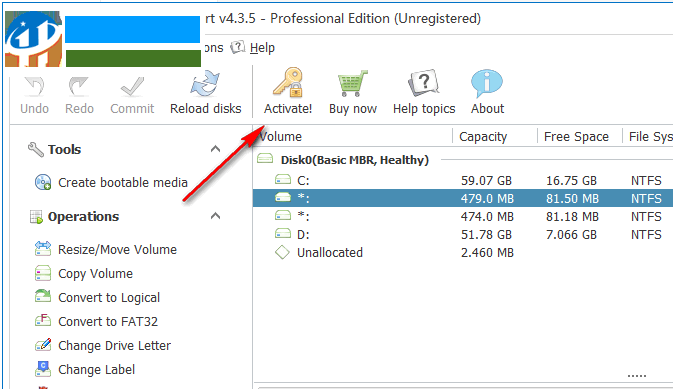673x389 pixels.
Task: Click the C: volume drive icon
Action: click(x=283, y=179)
